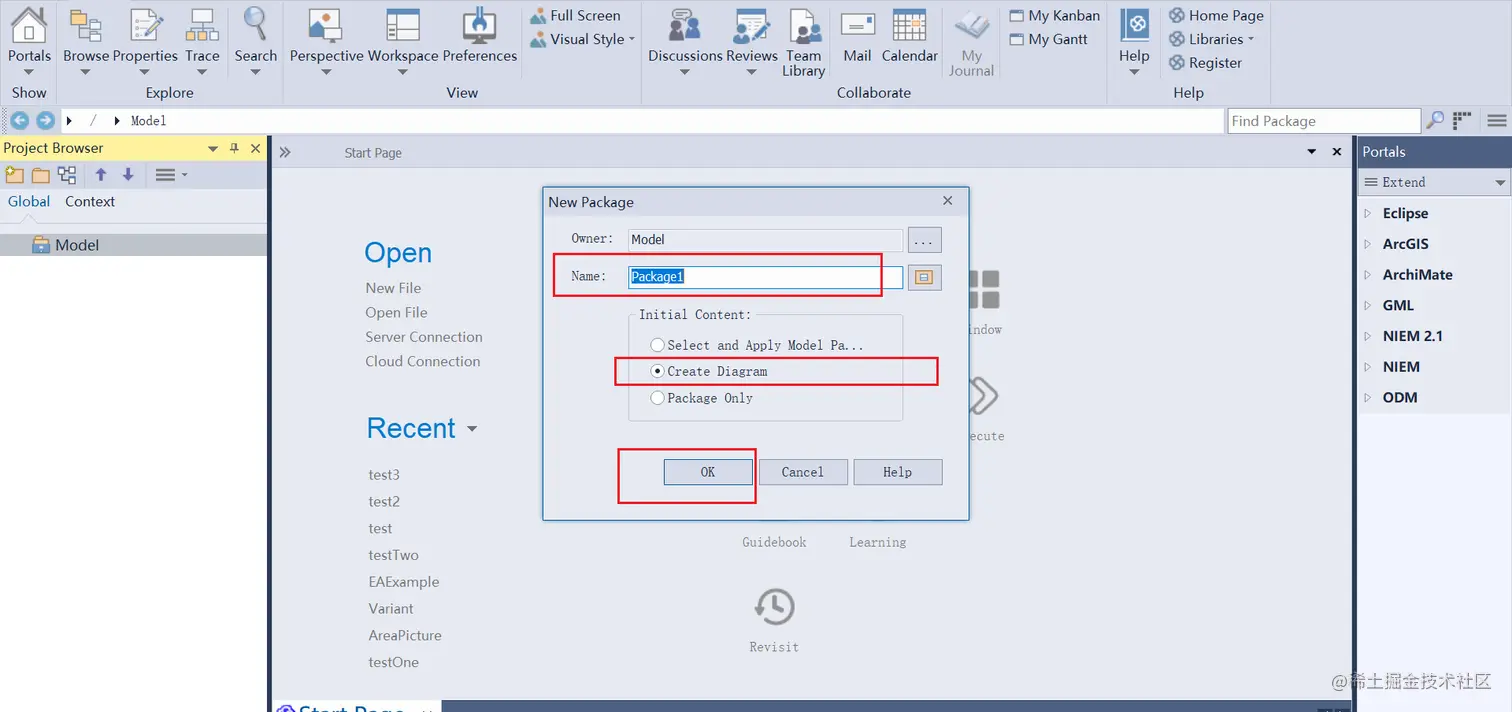Pin the Project Browser panel
The height and width of the screenshot is (712, 1512).
pyautogui.click(x=234, y=148)
